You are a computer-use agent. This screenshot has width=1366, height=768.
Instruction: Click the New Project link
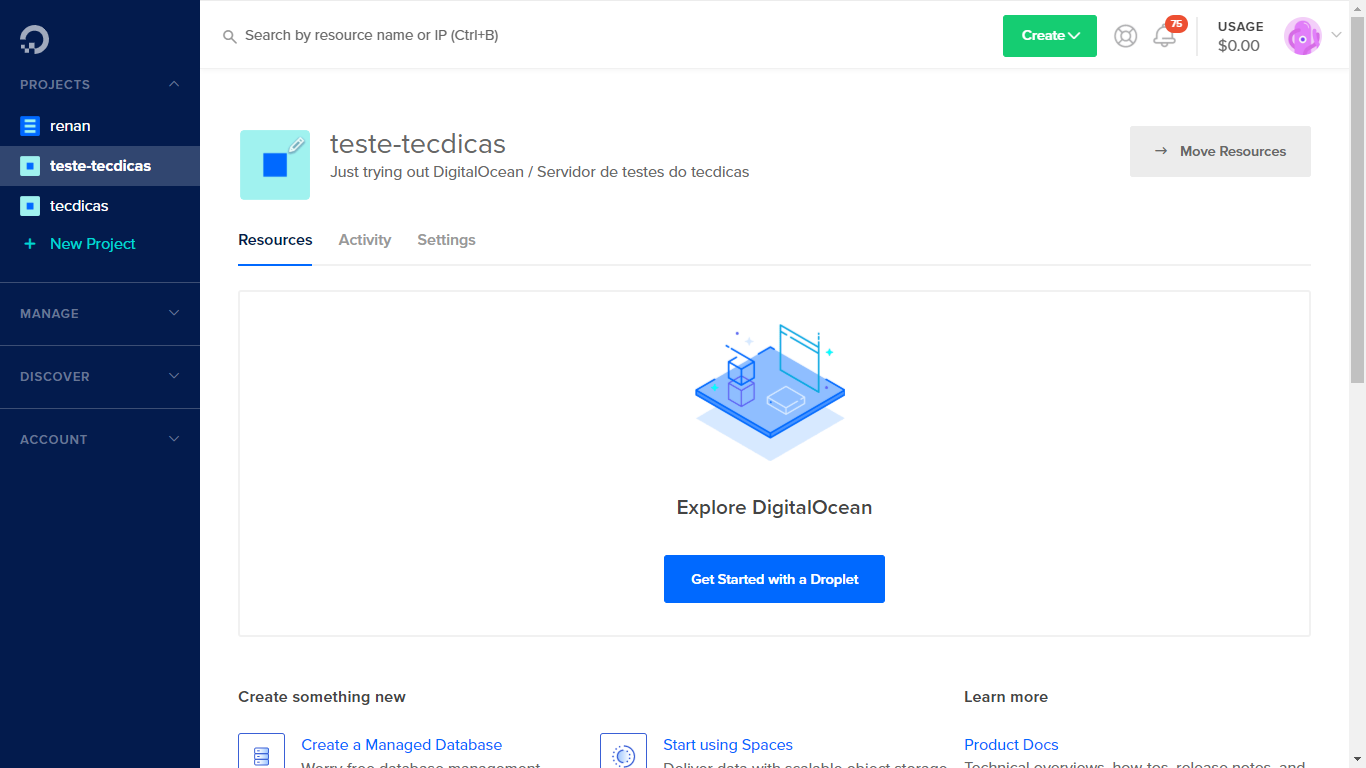point(93,244)
